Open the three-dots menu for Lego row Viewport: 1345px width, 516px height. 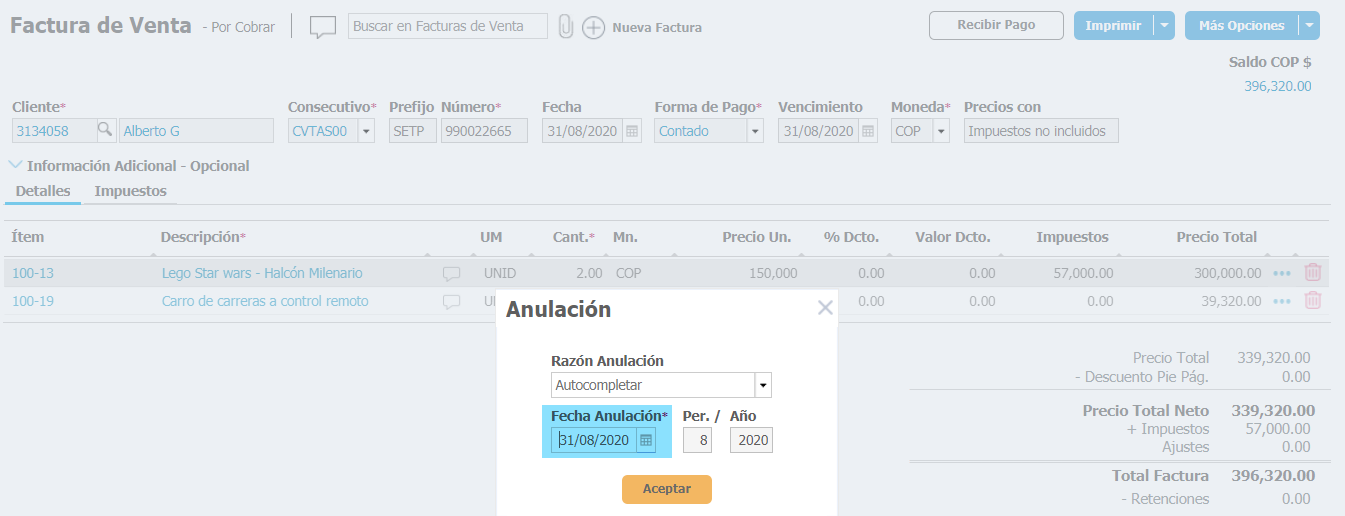coord(1282,273)
